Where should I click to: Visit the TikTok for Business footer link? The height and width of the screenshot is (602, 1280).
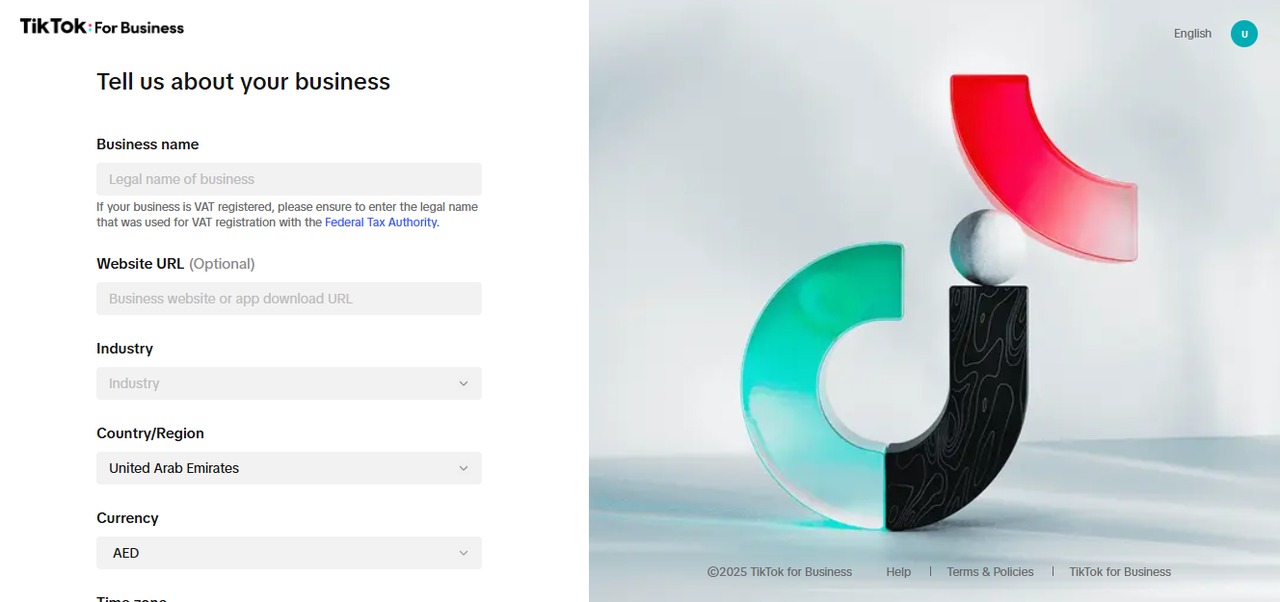pos(1120,572)
